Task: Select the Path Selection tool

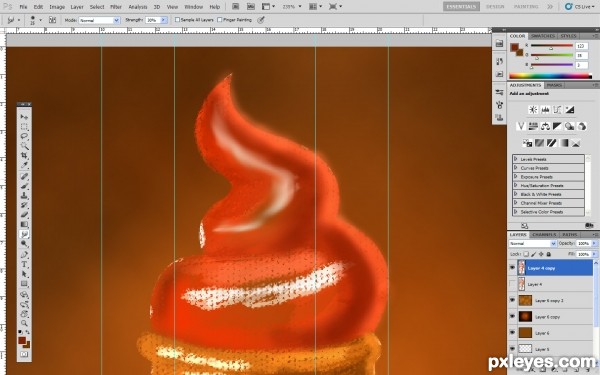Action: point(24,274)
